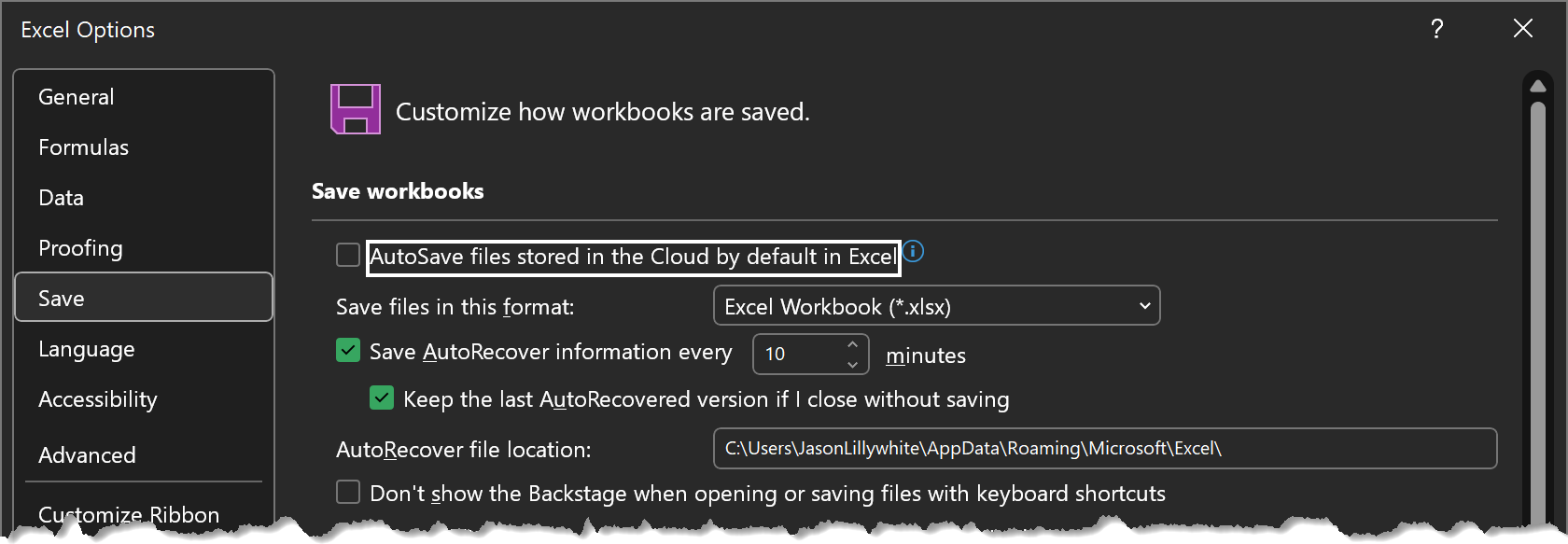Open Help with the question mark icon
This screenshot has height=544, width=1568.
pos(1437,29)
